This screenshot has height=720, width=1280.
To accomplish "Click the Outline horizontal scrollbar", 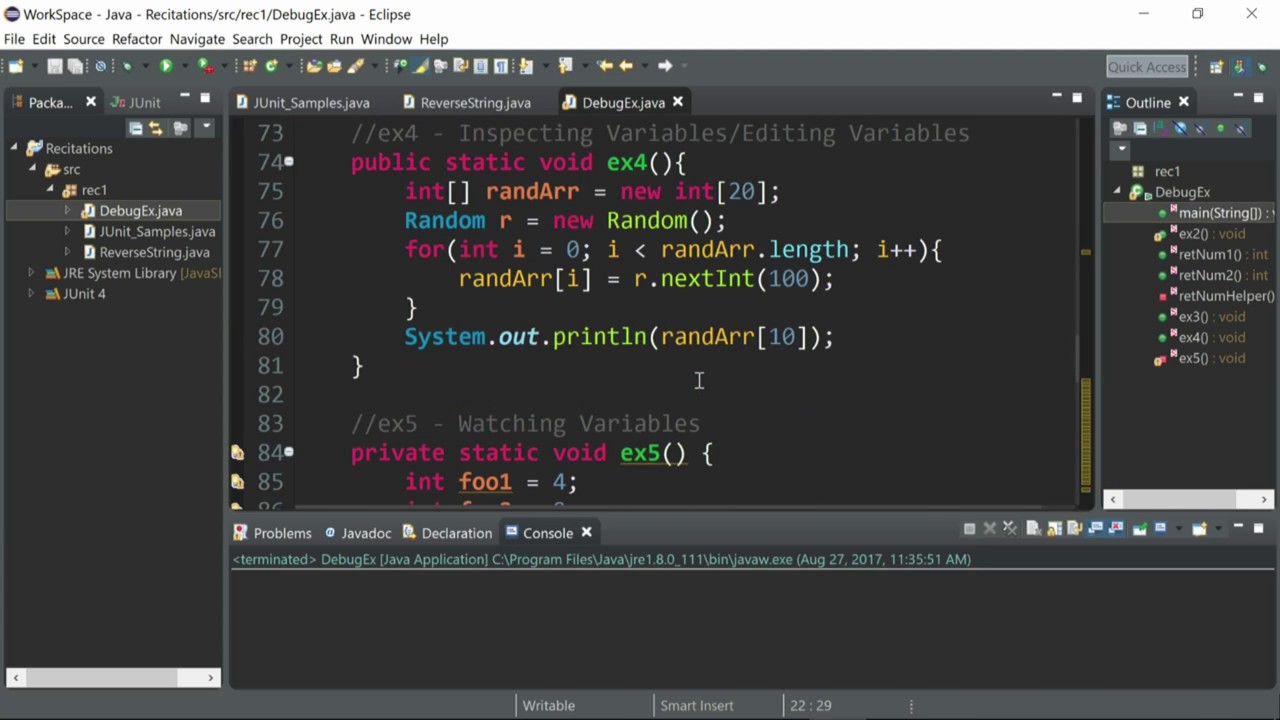I will (1187, 499).
